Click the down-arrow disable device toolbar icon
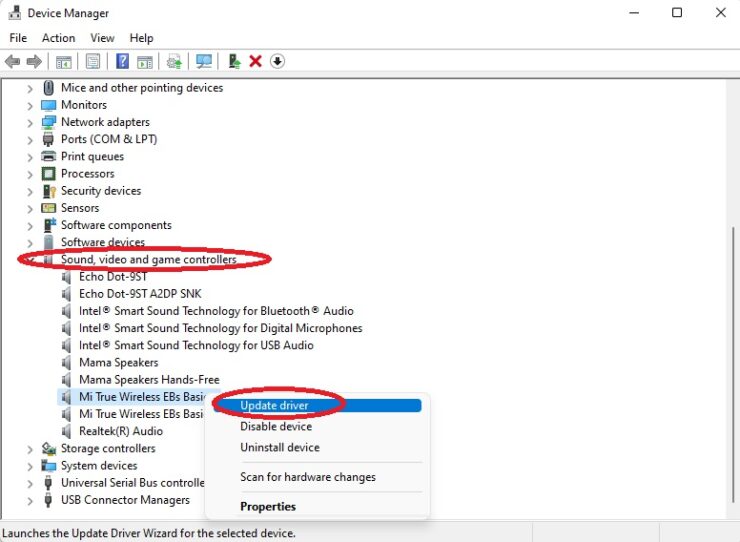This screenshot has height=542, width=740. (x=278, y=61)
